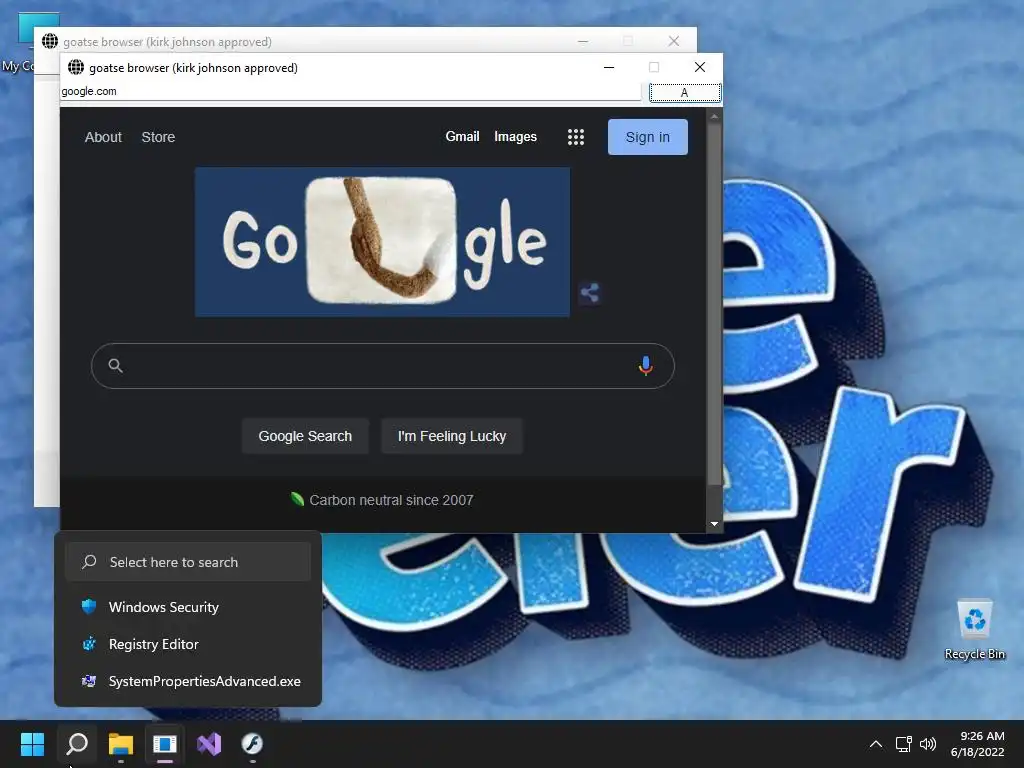Click the SystemPropertiesAdvanced.exe icon

pos(89,681)
